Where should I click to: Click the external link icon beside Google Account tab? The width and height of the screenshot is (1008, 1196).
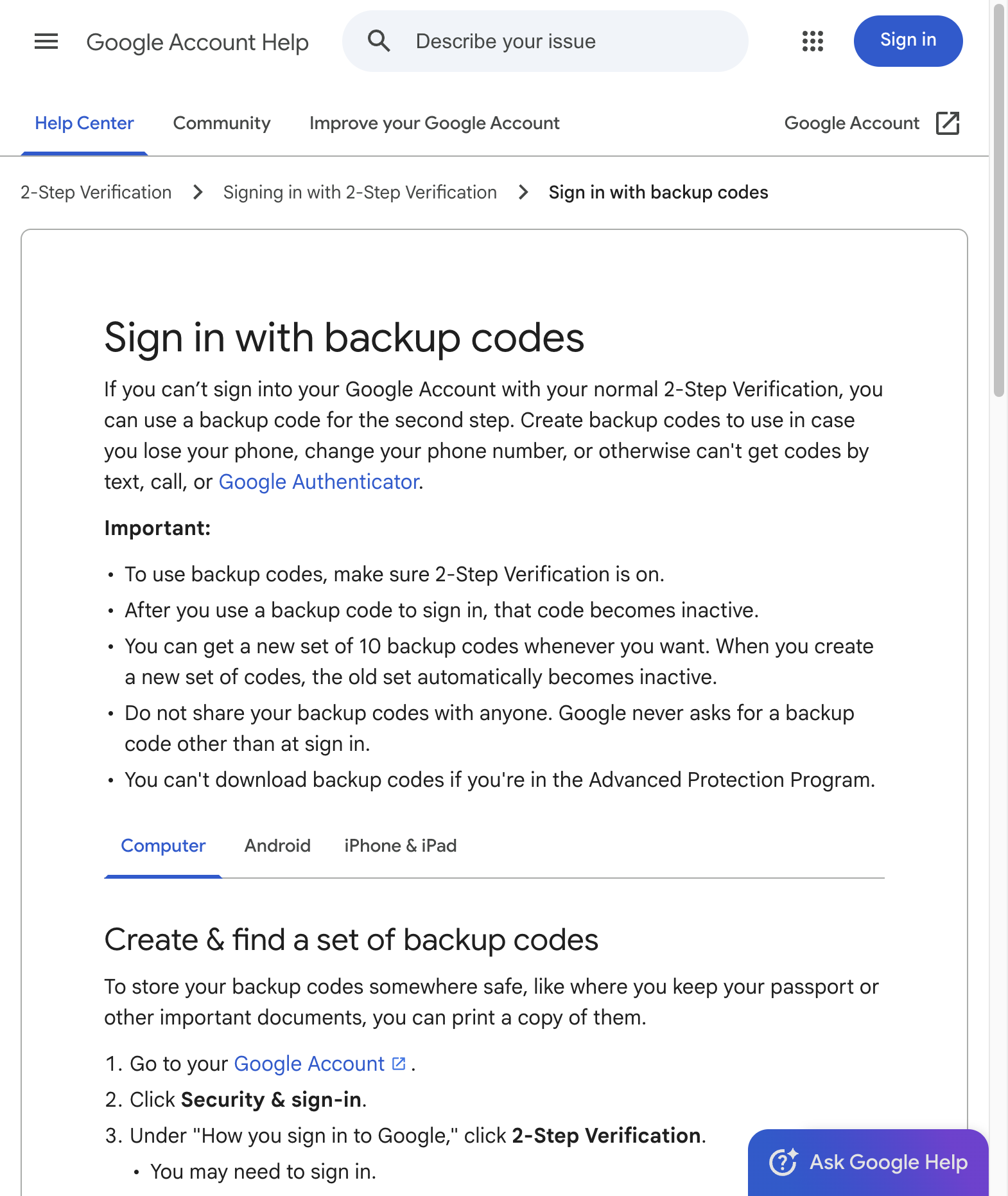pos(948,123)
